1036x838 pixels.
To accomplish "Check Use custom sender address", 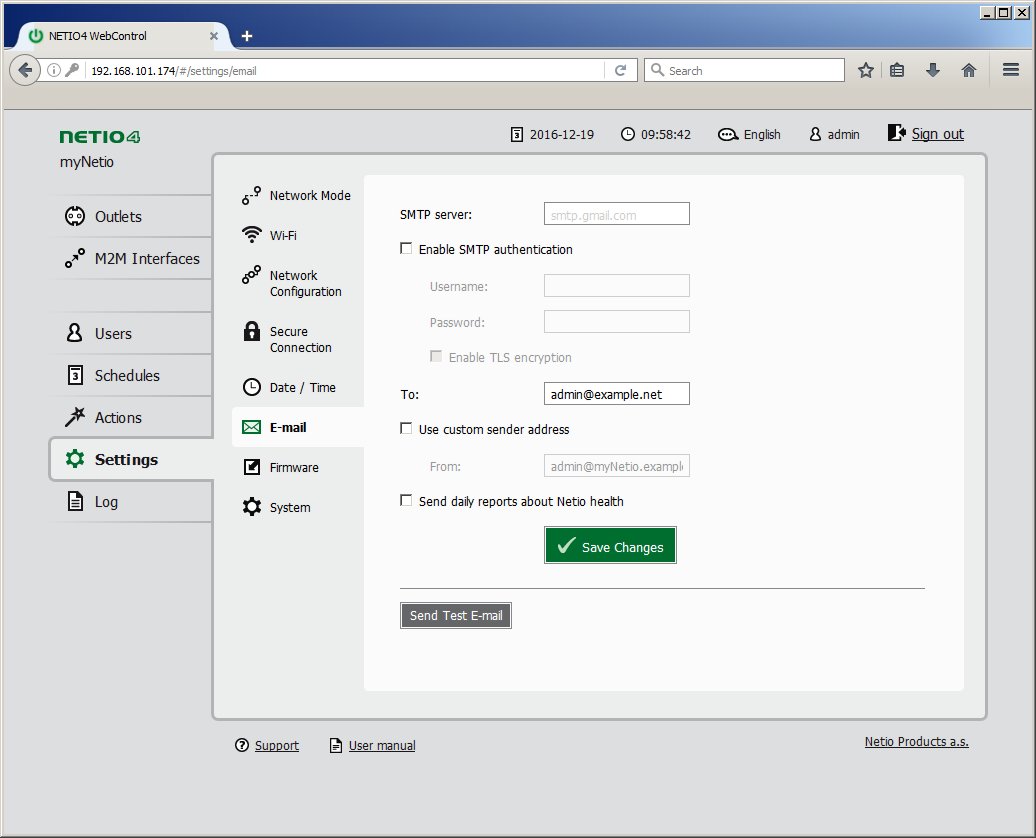I will pos(406,429).
